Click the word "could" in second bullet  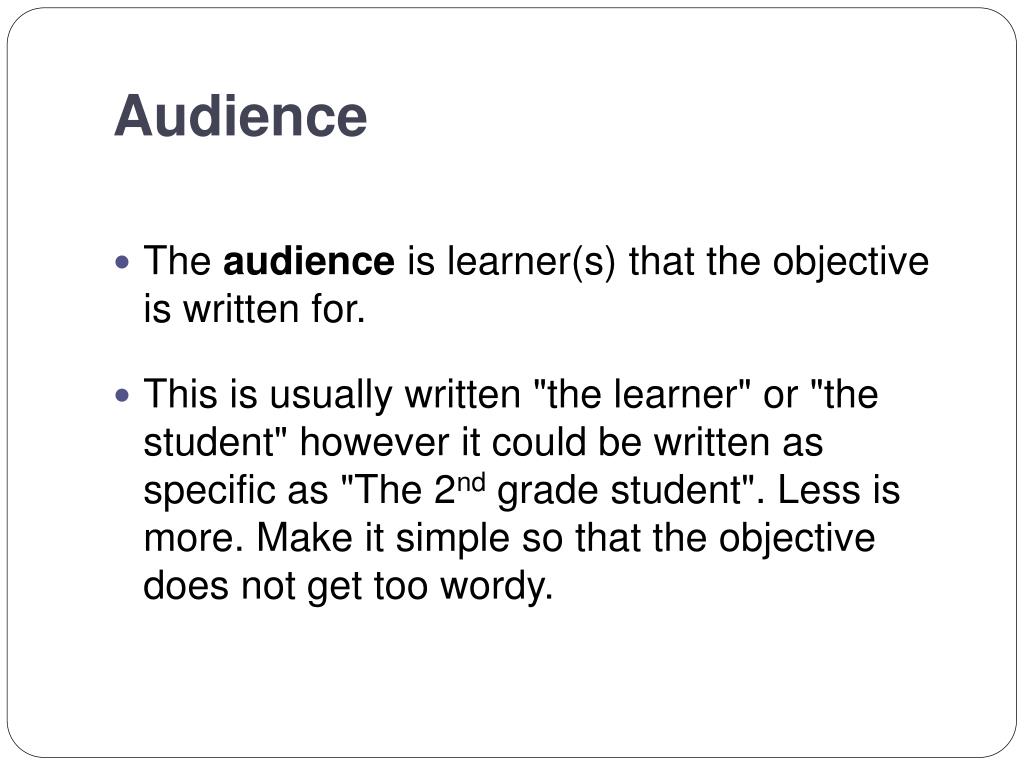(538, 441)
